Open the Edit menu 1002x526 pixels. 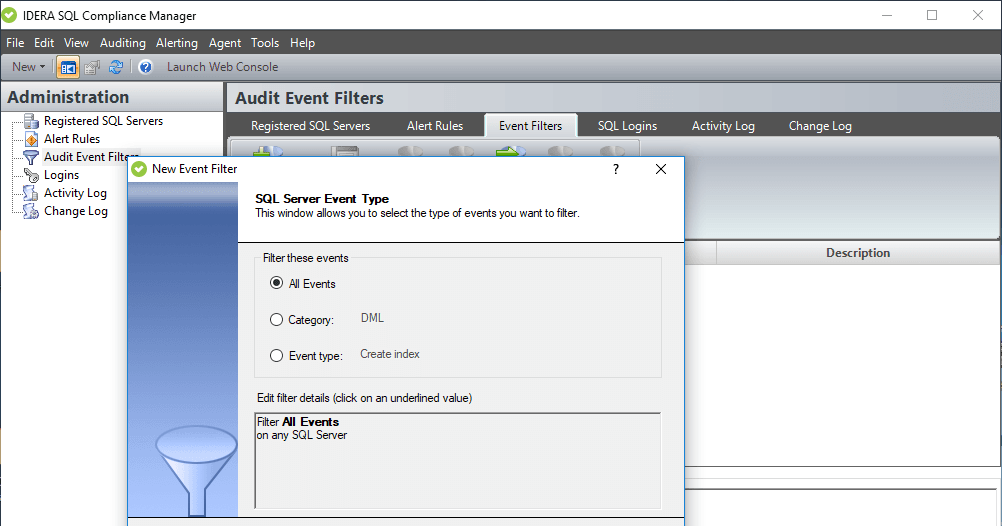click(44, 43)
